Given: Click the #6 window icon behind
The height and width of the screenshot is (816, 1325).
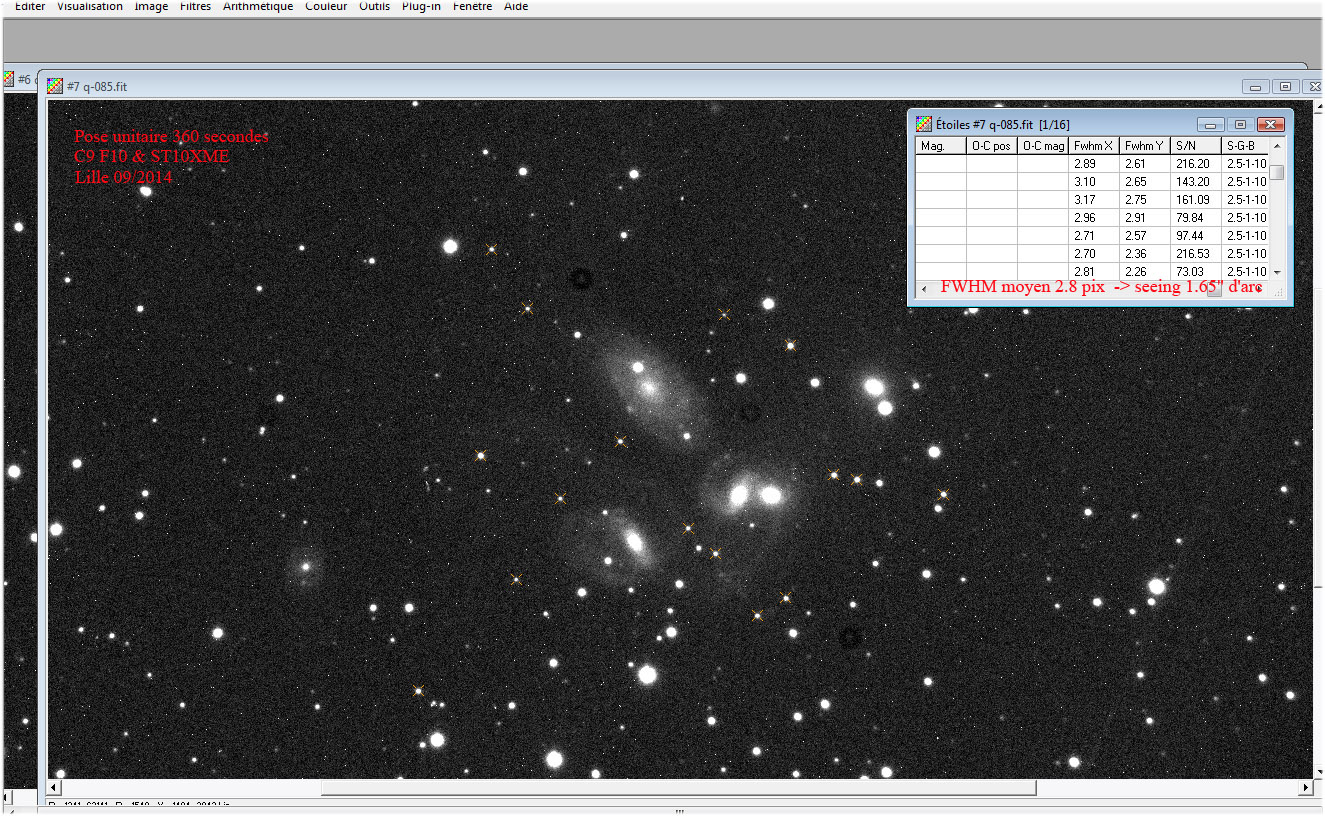Looking at the screenshot, I should (9, 79).
